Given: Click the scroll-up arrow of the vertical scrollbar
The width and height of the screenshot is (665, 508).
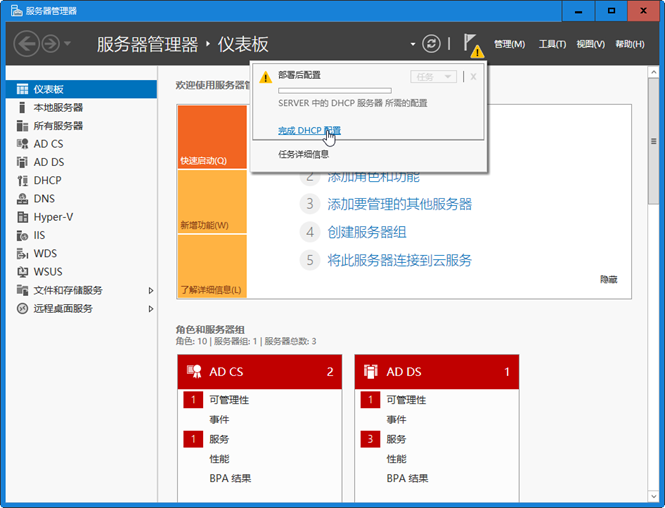Looking at the screenshot, I should [x=654, y=72].
